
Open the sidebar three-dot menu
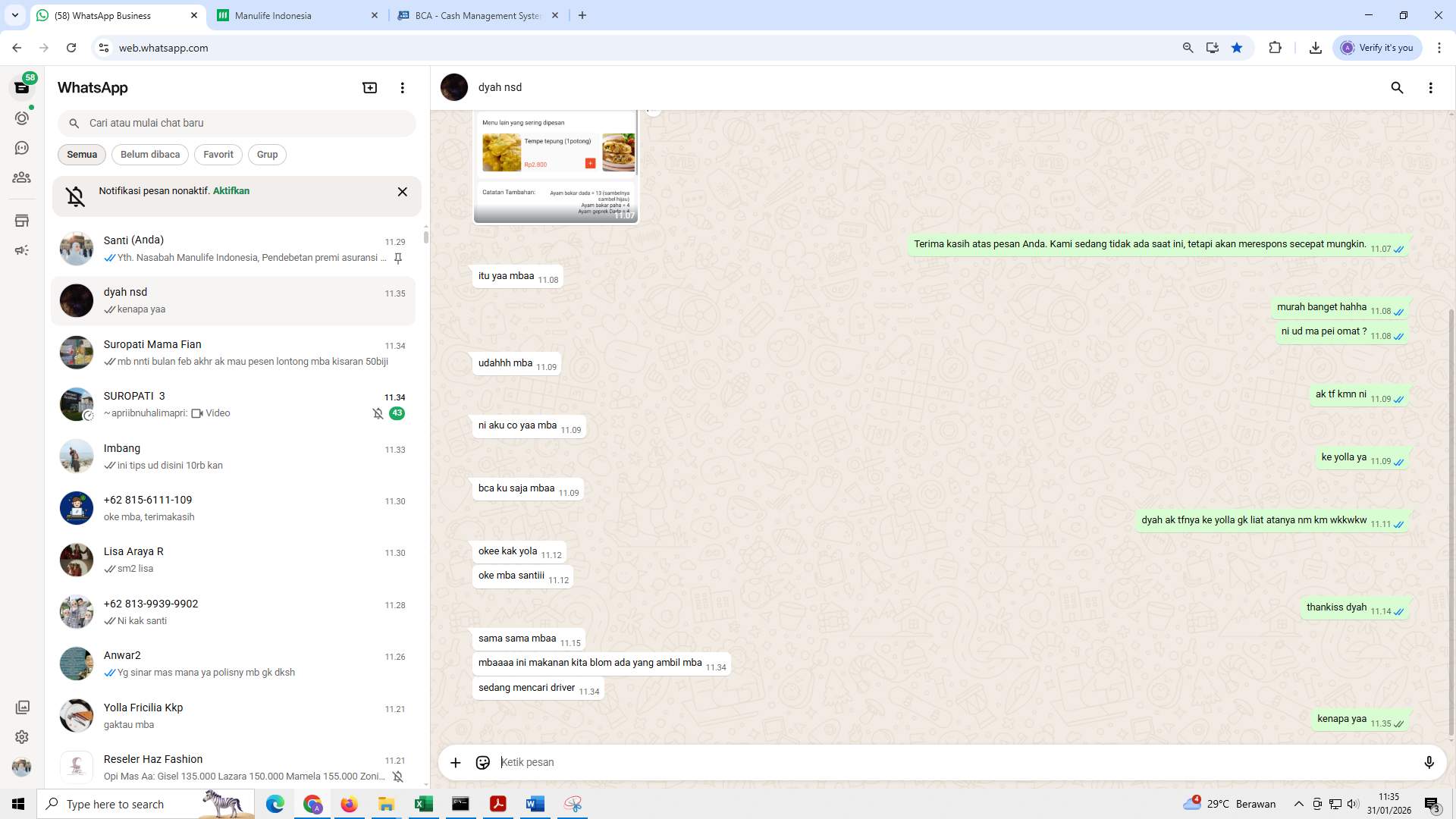[x=402, y=87]
